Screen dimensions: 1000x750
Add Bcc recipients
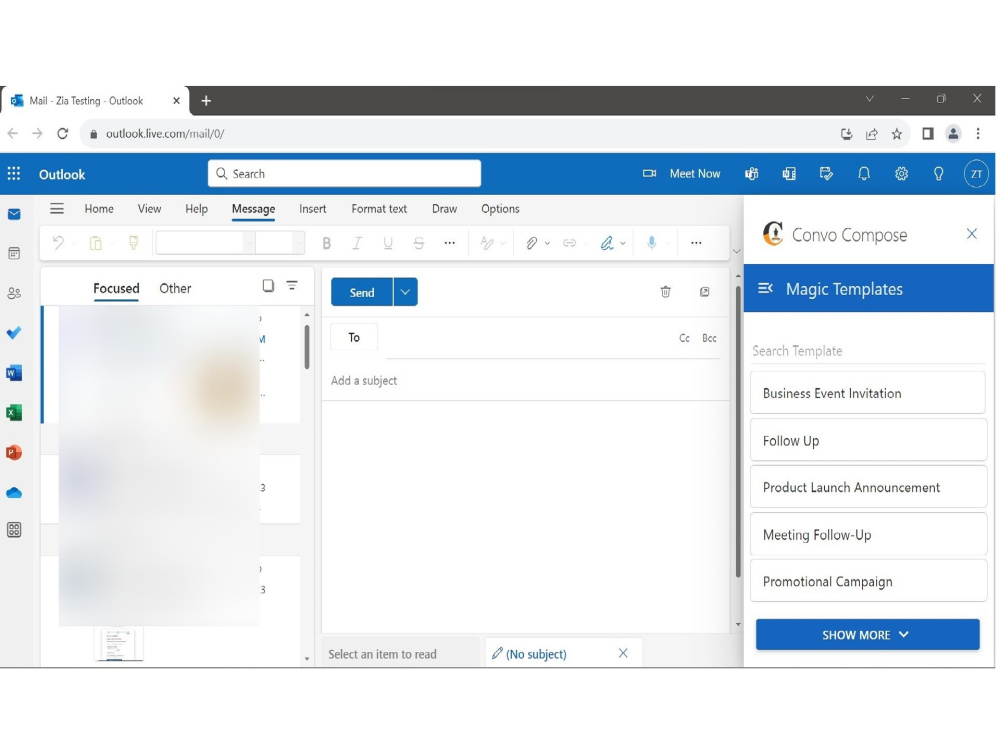coord(709,338)
